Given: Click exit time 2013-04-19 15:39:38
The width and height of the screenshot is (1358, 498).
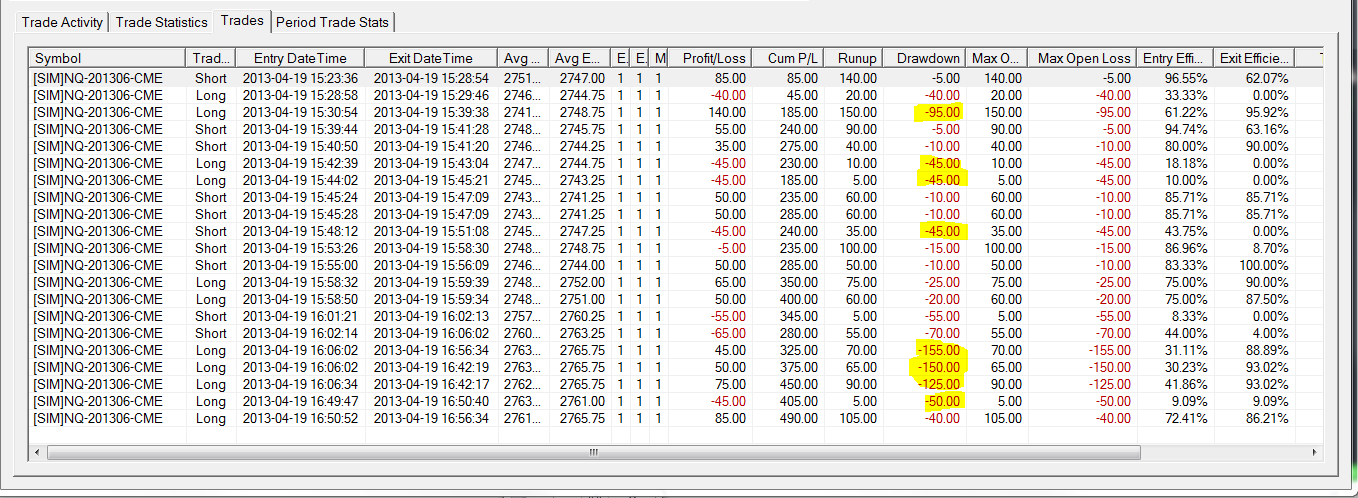Looking at the screenshot, I should click(431, 112).
